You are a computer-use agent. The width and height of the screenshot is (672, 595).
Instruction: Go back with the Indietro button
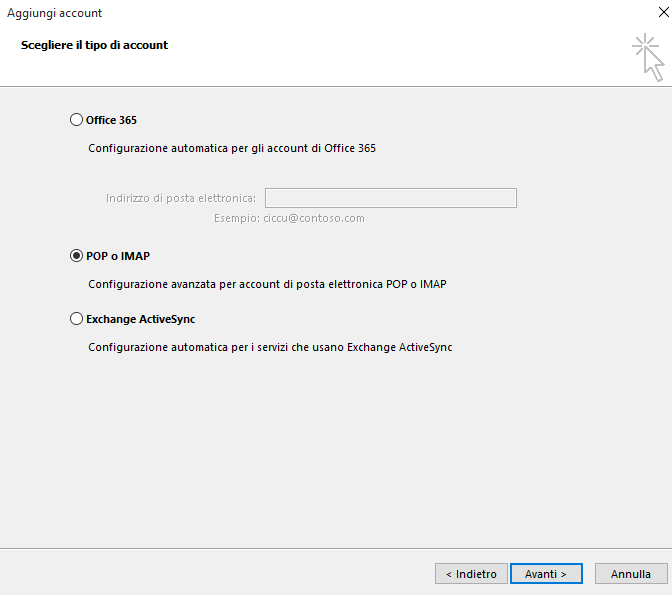(471, 574)
